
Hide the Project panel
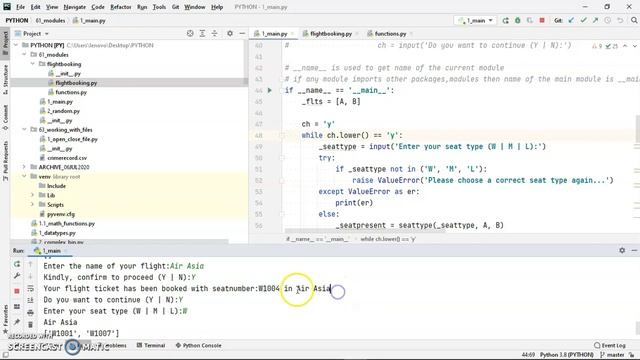click(242, 33)
